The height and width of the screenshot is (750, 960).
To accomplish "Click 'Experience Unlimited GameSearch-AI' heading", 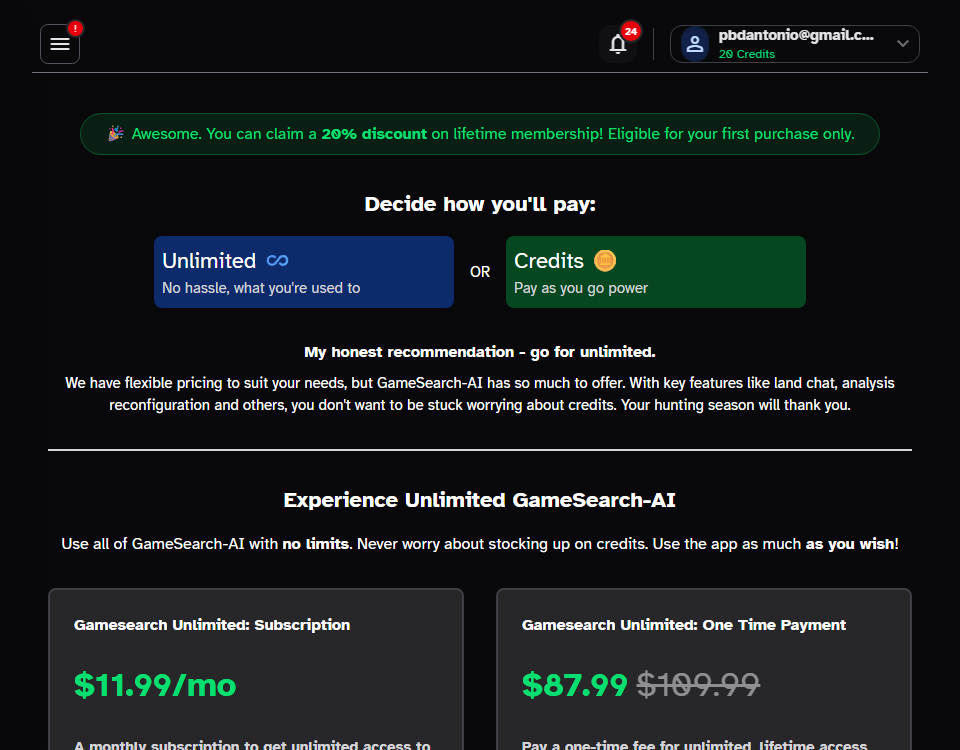I will [479, 500].
